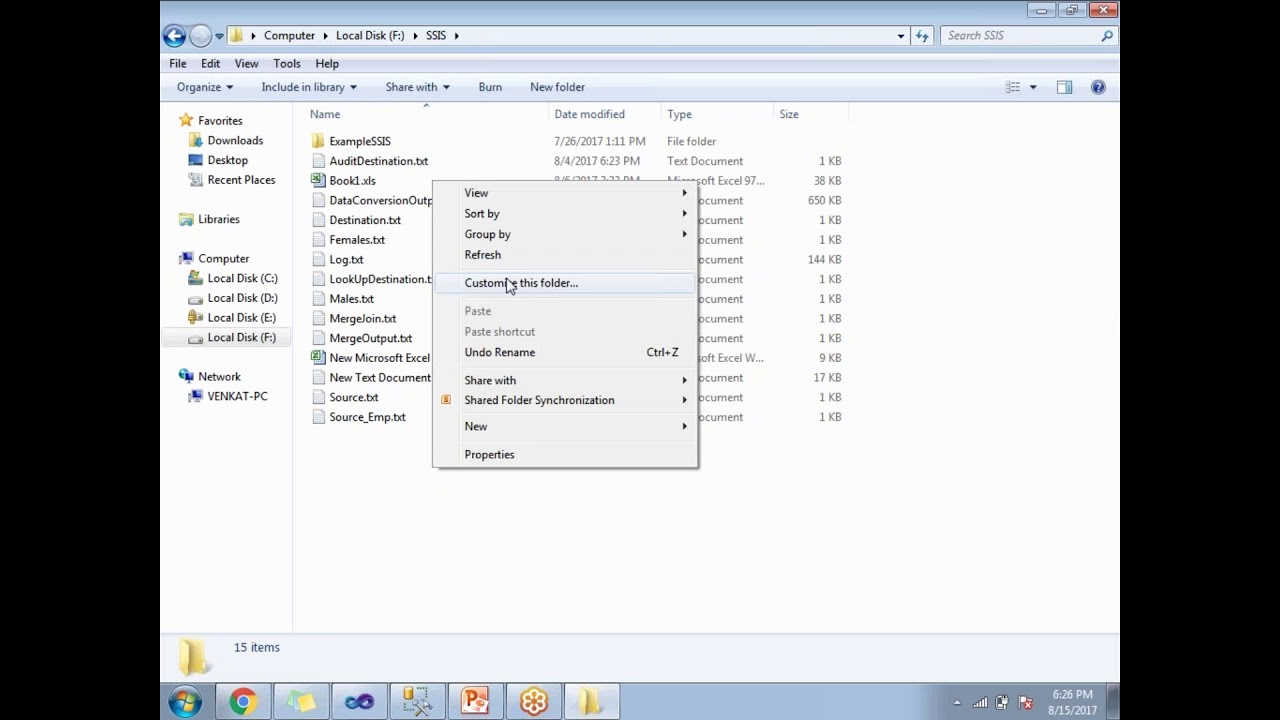The image size is (1280, 720).
Task: Click the refresh address bar icon
Action: coord(922,36)
